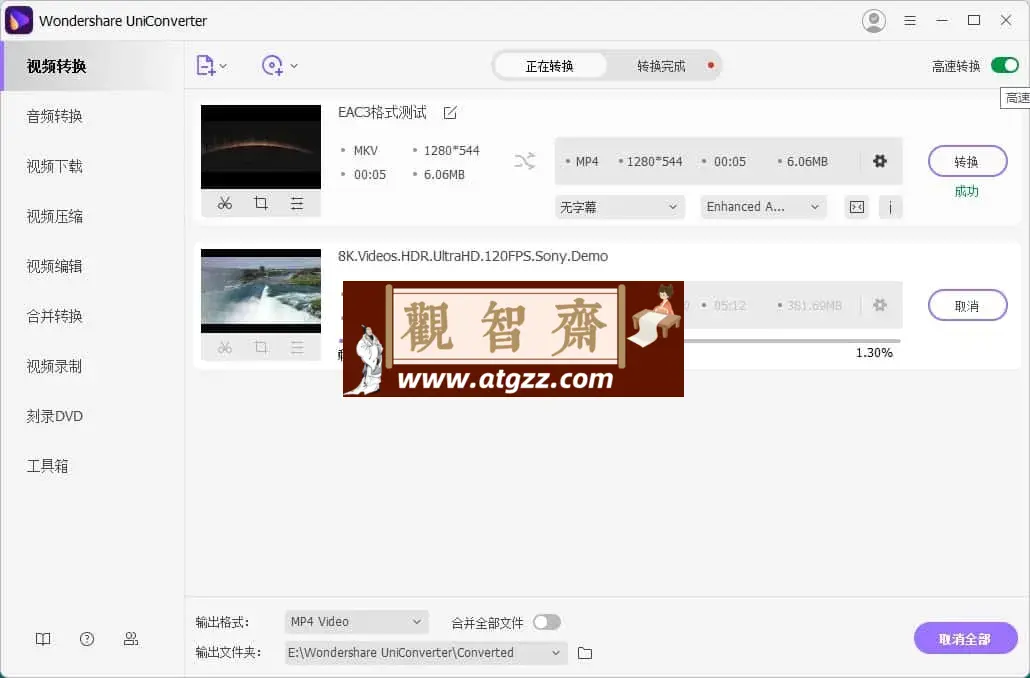Click the 8K Sony Demo video thumbnail

[x=261, y=290]
